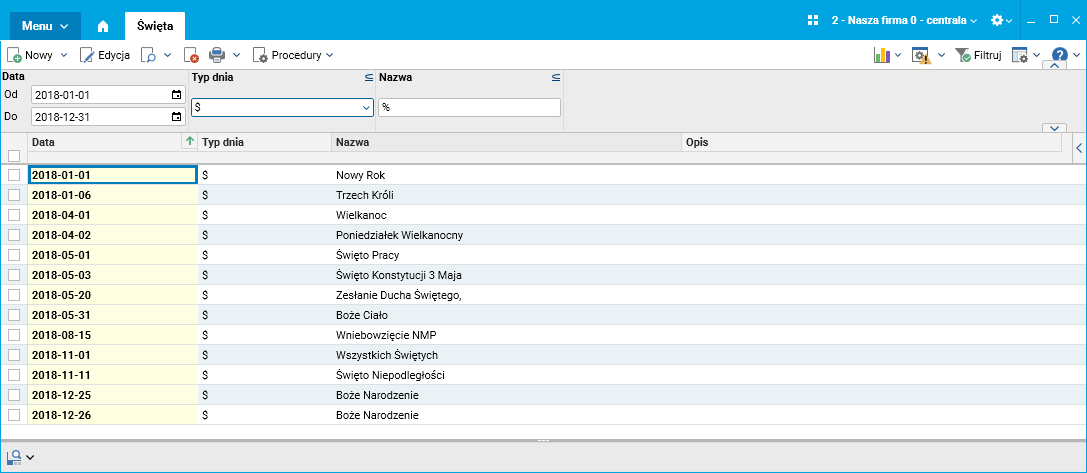The image size is (1087, 473).
Task: Check the row for Boże Ciało
Action: [14, 315]
